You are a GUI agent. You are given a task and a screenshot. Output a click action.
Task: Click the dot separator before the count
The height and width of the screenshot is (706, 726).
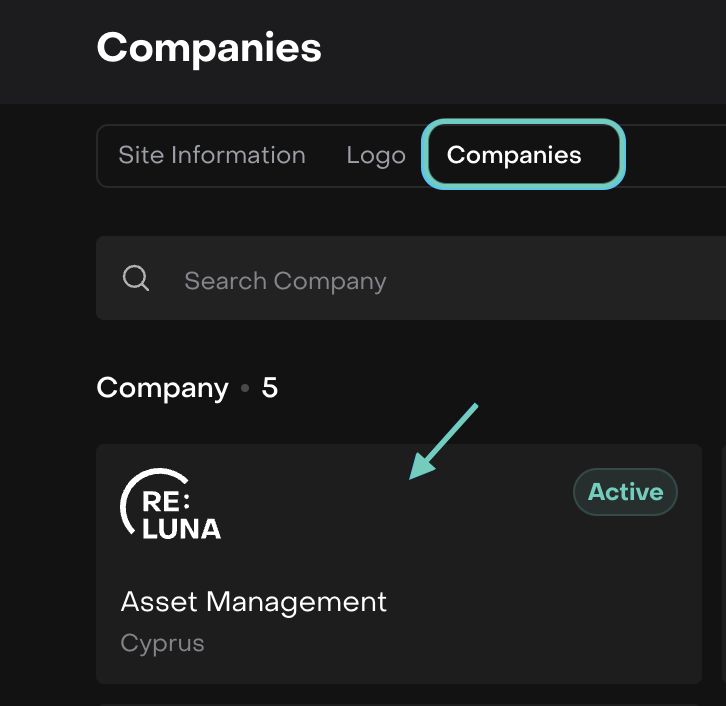point(245,389)
